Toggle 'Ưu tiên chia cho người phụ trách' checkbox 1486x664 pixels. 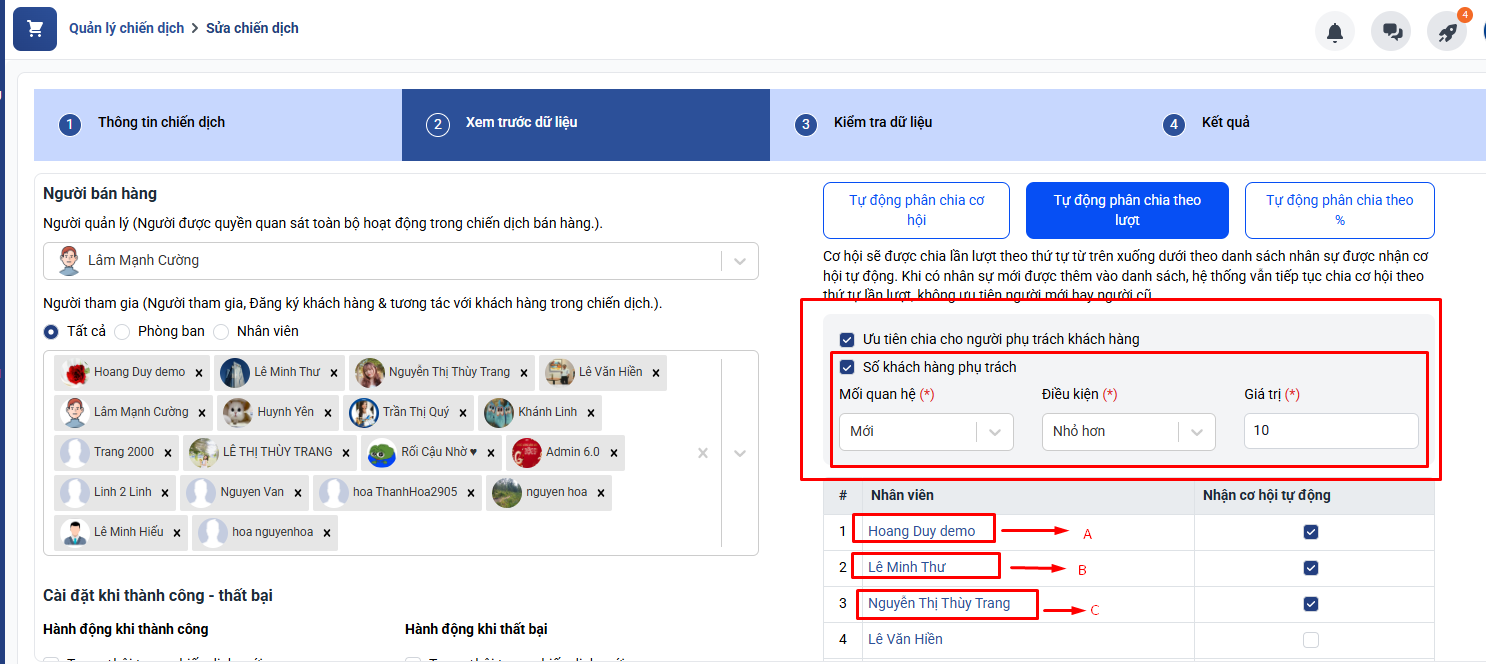(x=847, y=339)
